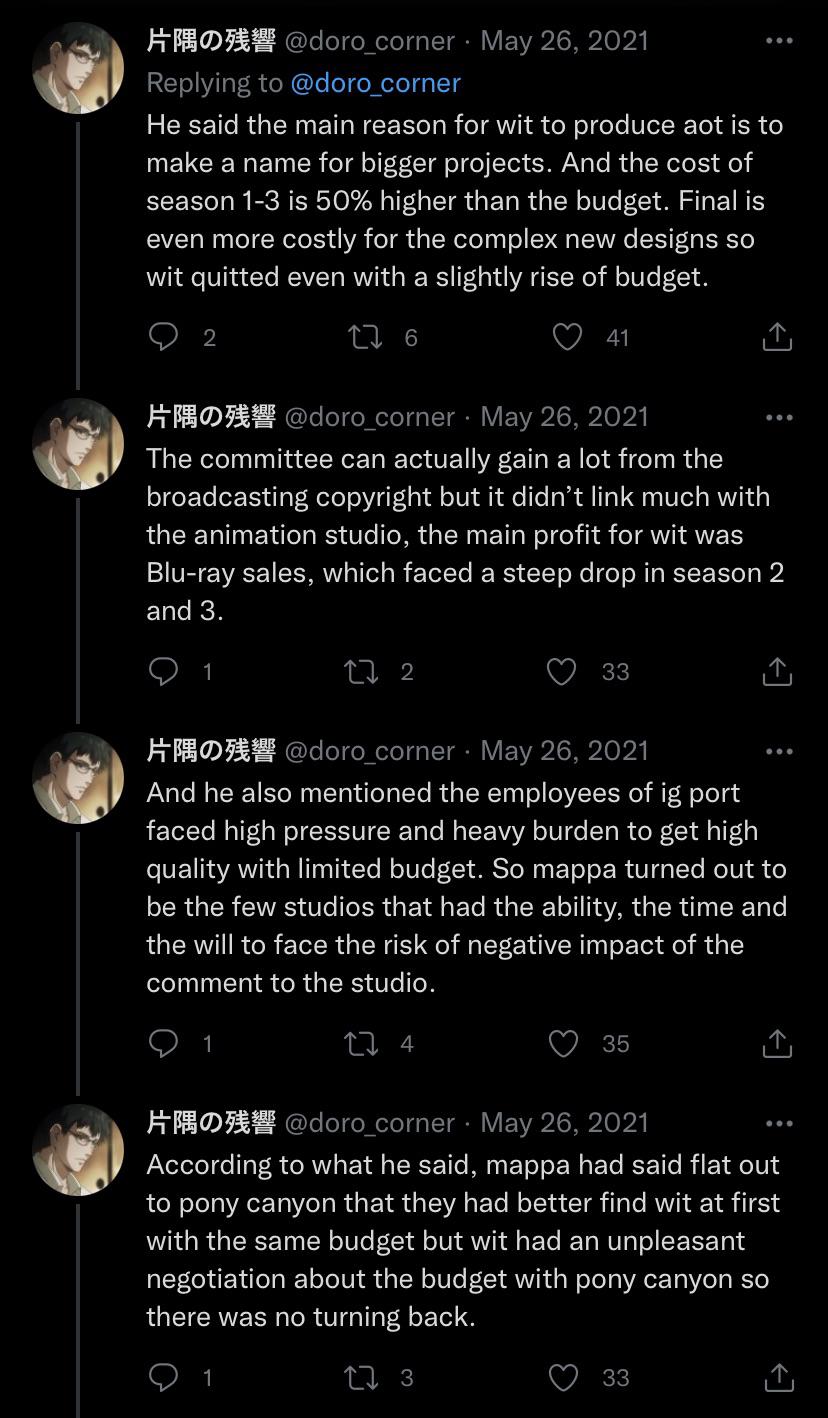Viewport: 828px width, 1418px height.
Task: Reply to the ig port employees tweet
Action: pos(164,1043)
